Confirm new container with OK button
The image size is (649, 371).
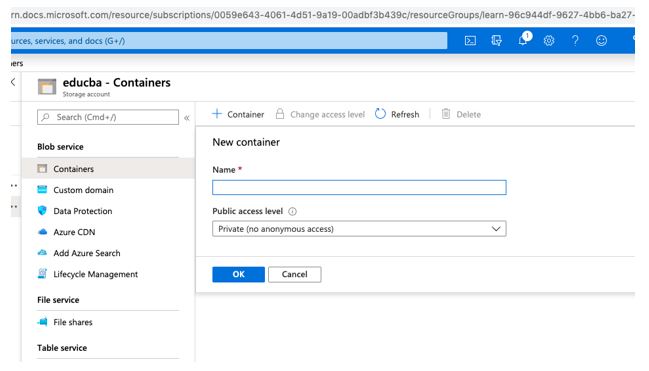pyautogui.click(x=238, y=274)
